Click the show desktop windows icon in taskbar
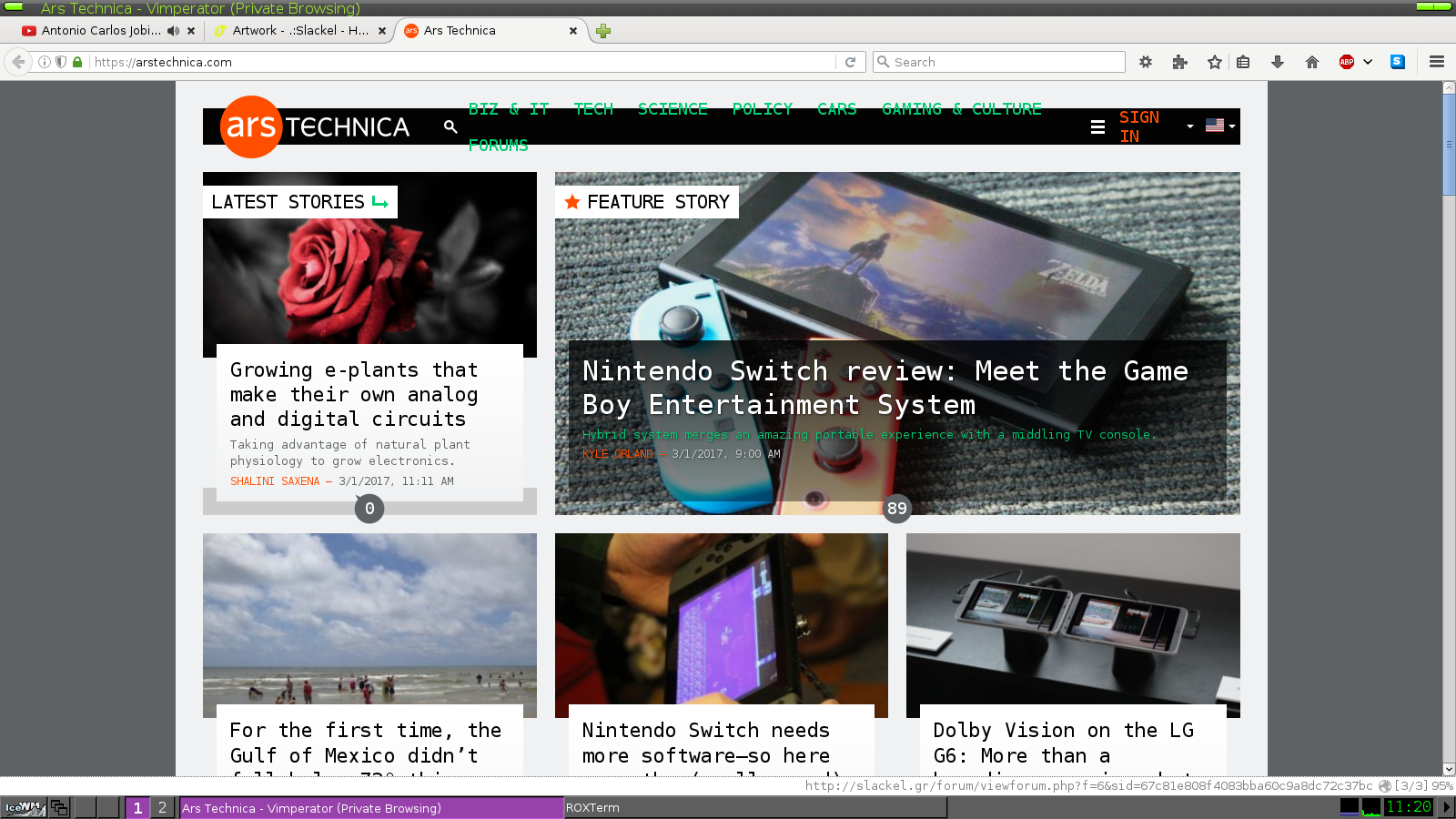 59,807
